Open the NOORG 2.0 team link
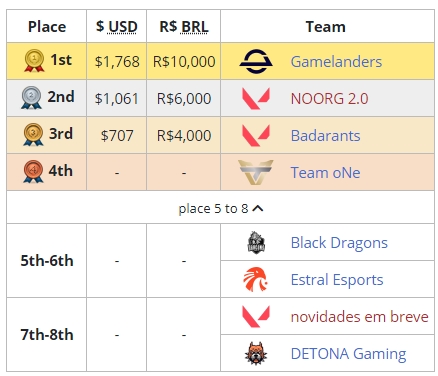The height and width of the screenshot is (376, 438). (329, 99)
